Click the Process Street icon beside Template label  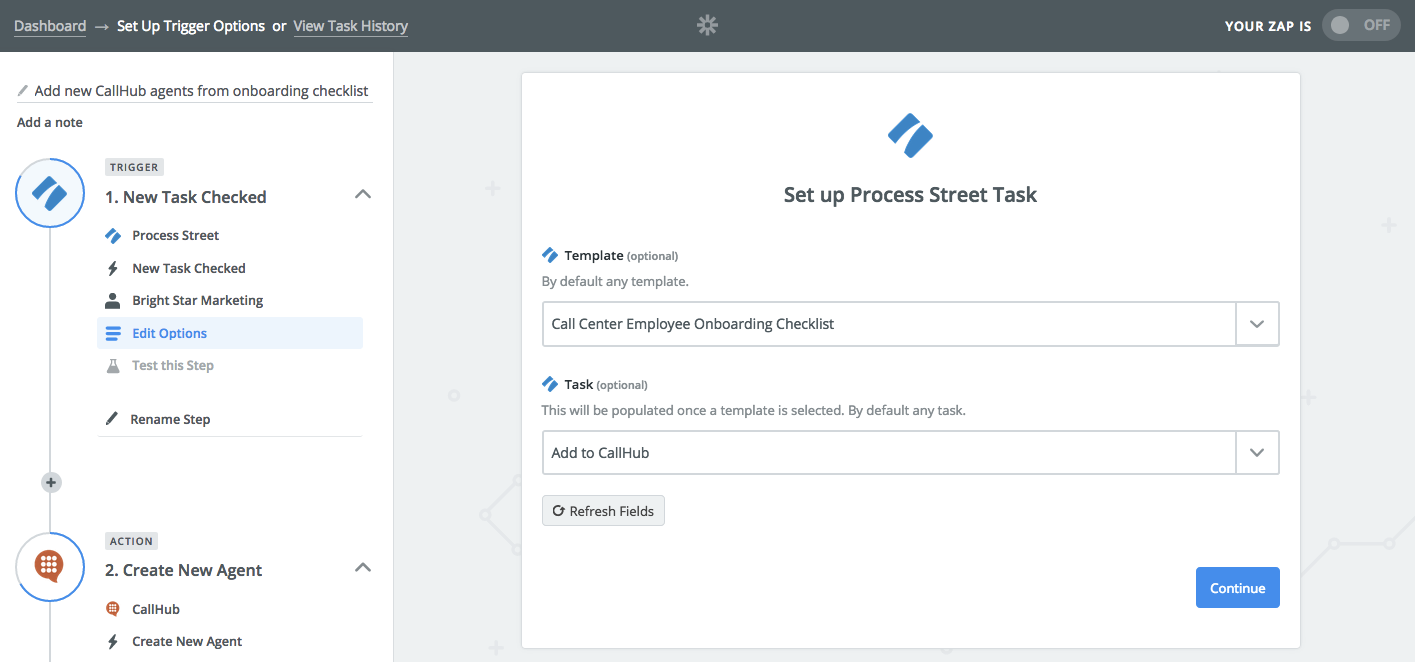click(x=550, y=255)
